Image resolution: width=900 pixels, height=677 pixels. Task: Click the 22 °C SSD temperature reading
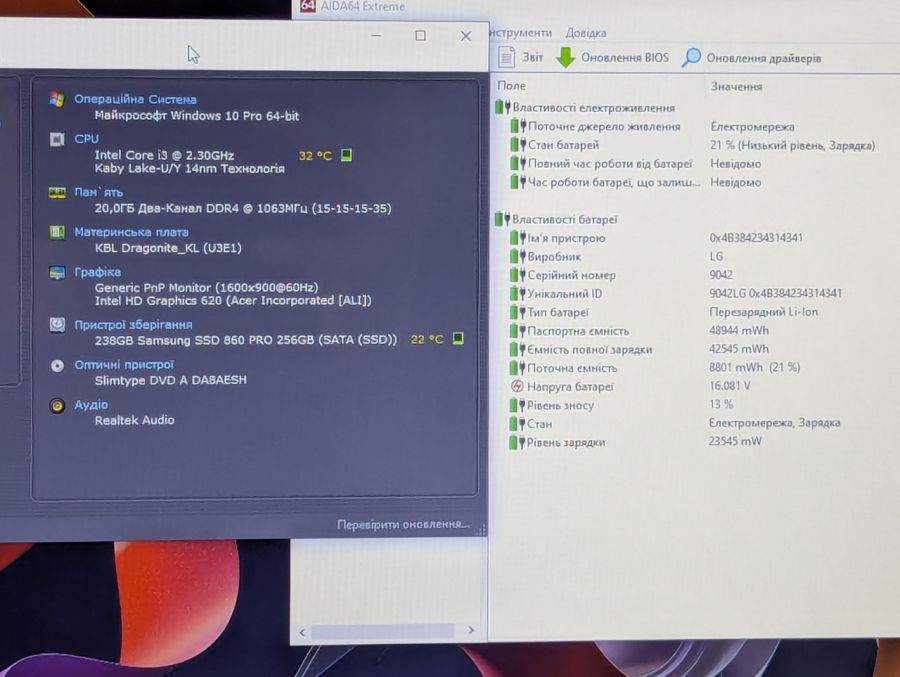tap(427, 339)
